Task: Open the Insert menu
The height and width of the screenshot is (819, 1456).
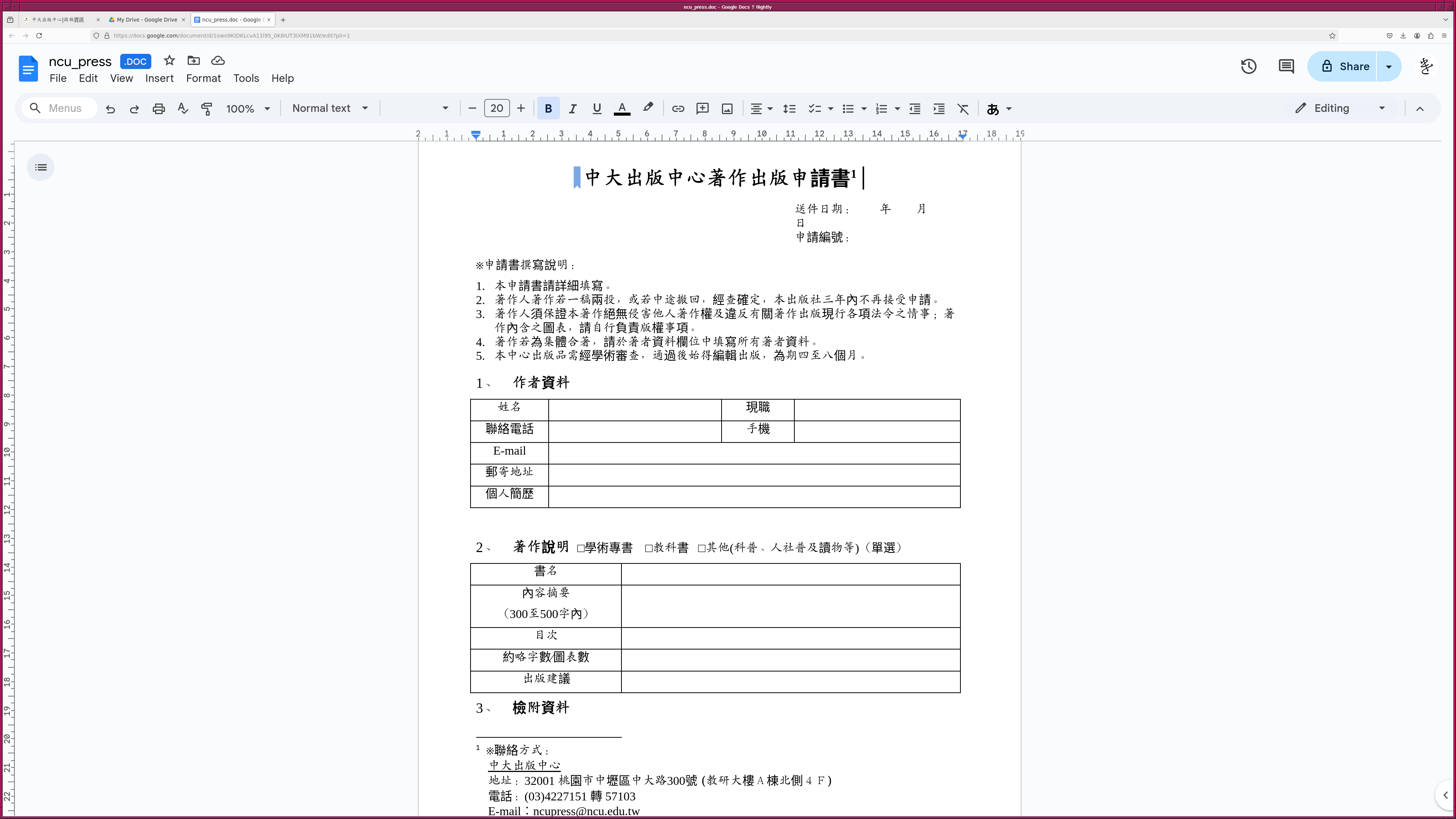Action: pos(159,78)
